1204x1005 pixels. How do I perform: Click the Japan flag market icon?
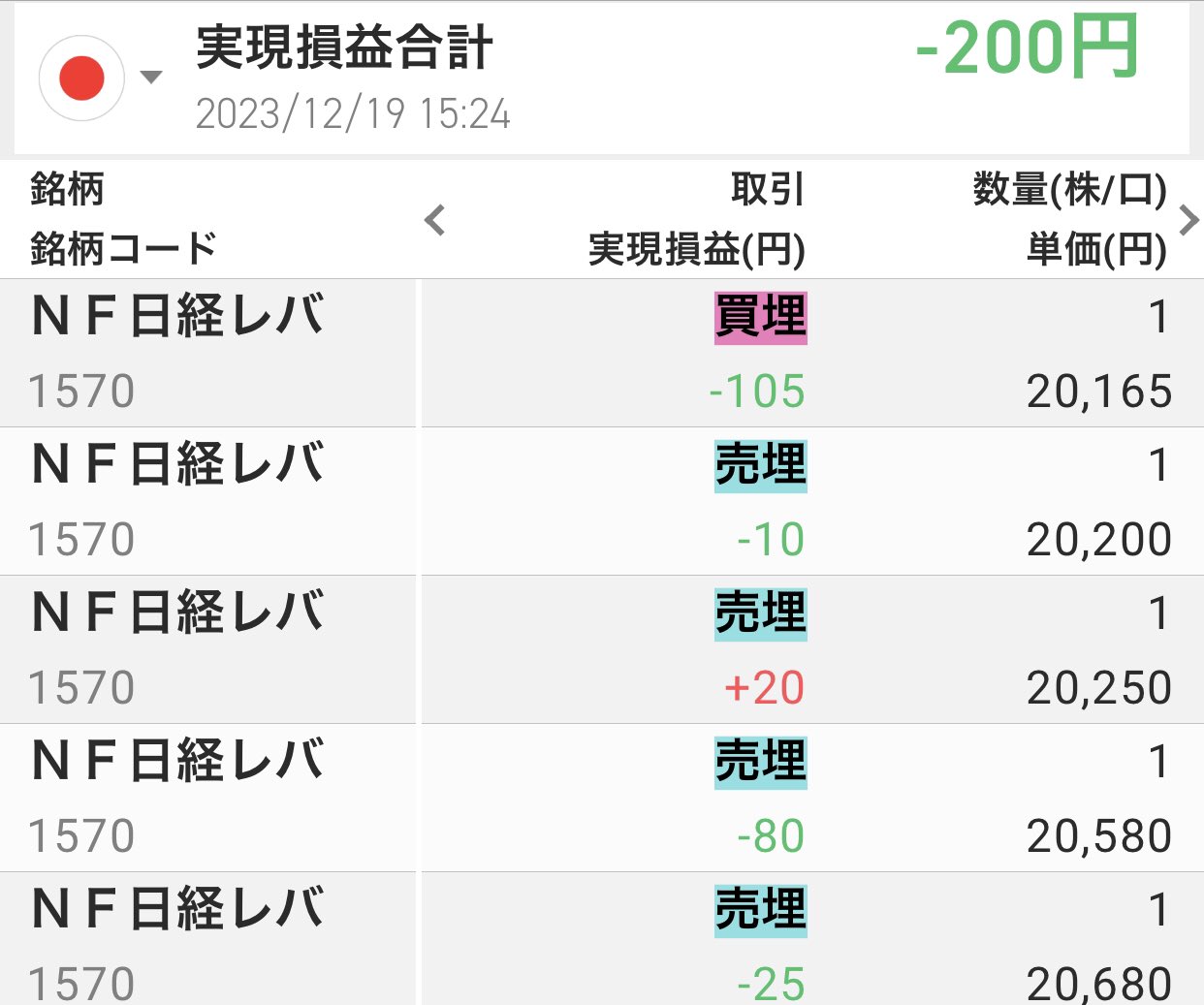[81, 79]
